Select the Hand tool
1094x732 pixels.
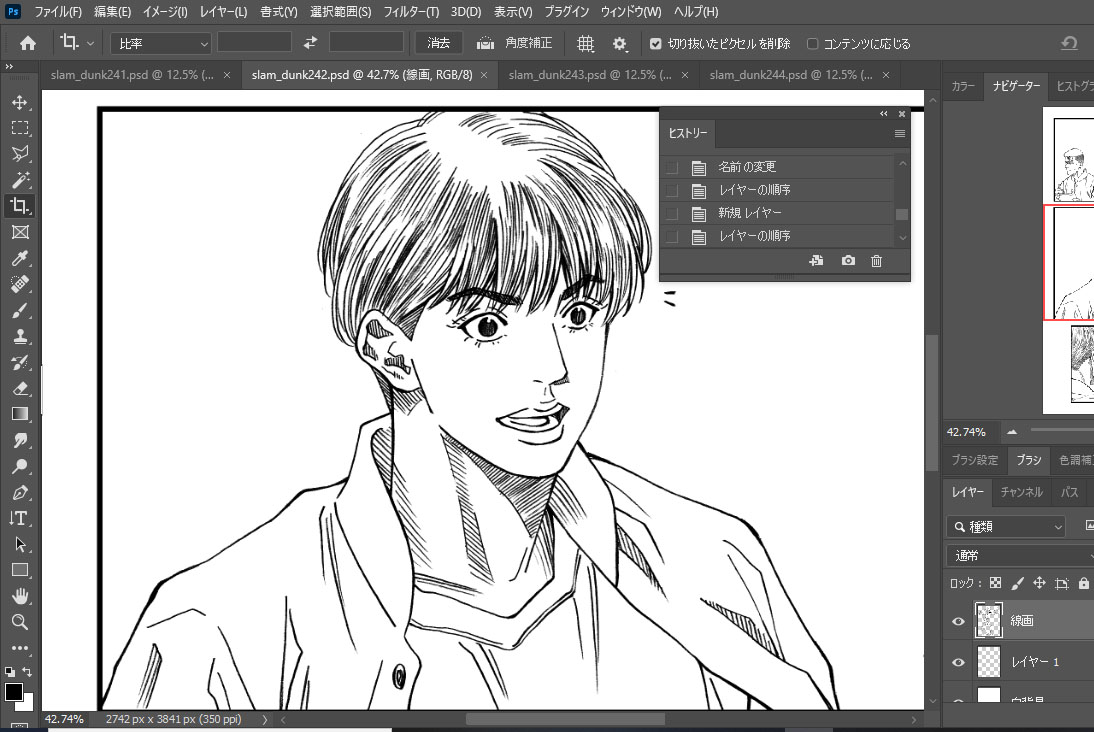pos(20,596)
